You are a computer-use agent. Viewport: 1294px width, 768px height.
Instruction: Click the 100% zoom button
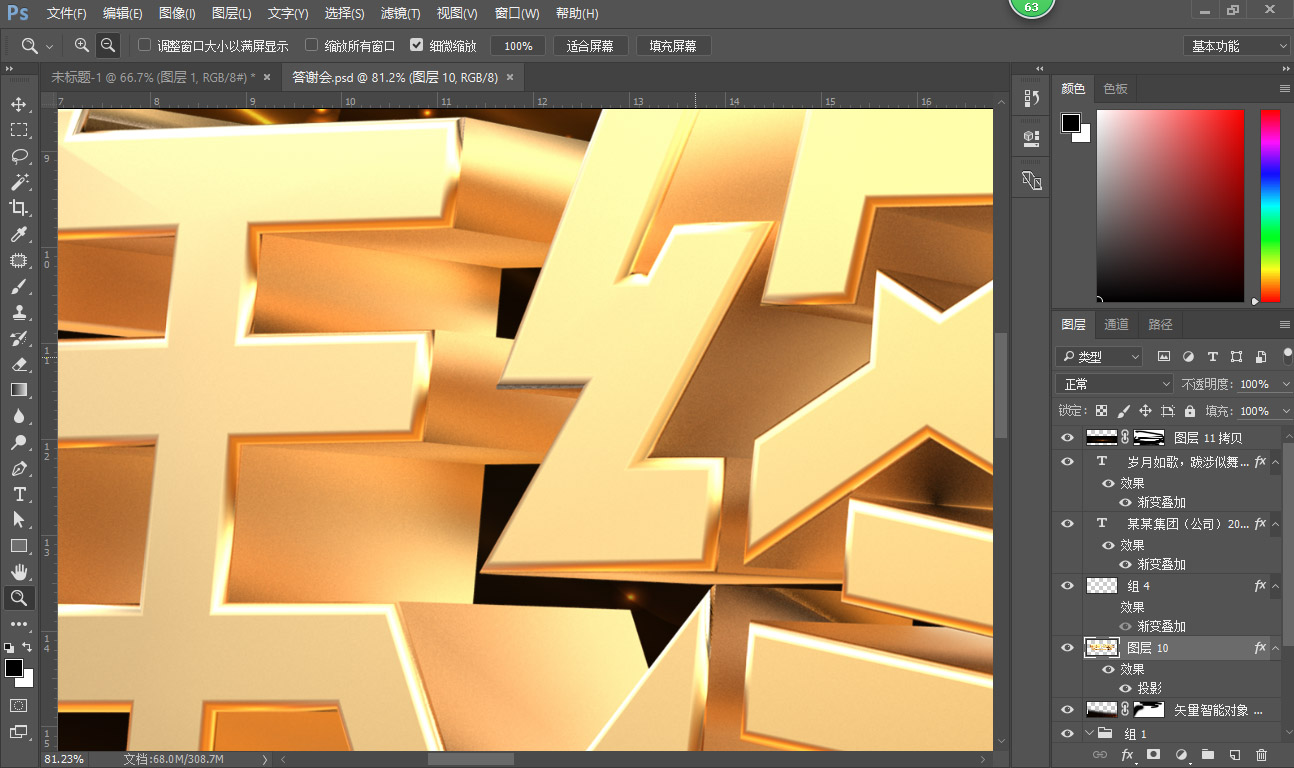[x=518, y=46]
